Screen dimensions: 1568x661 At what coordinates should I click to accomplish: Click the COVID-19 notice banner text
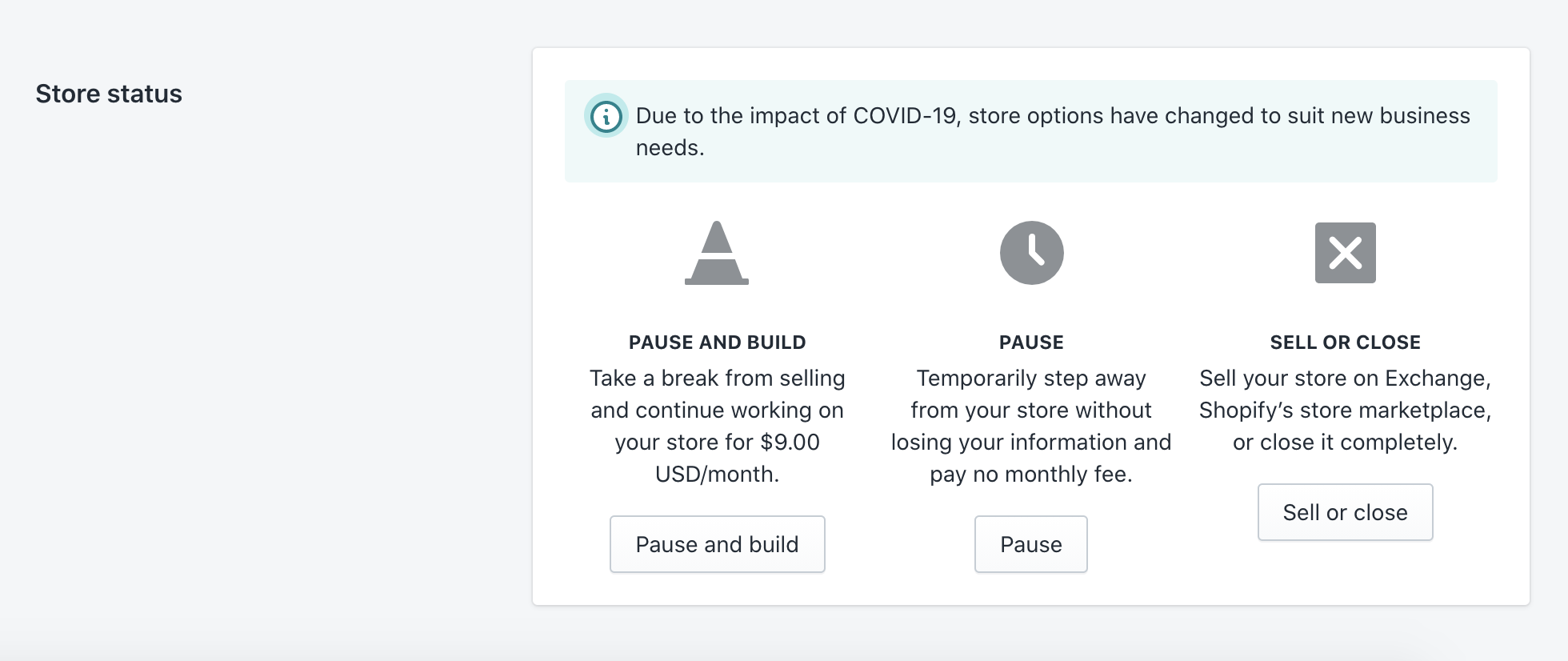1052,116
